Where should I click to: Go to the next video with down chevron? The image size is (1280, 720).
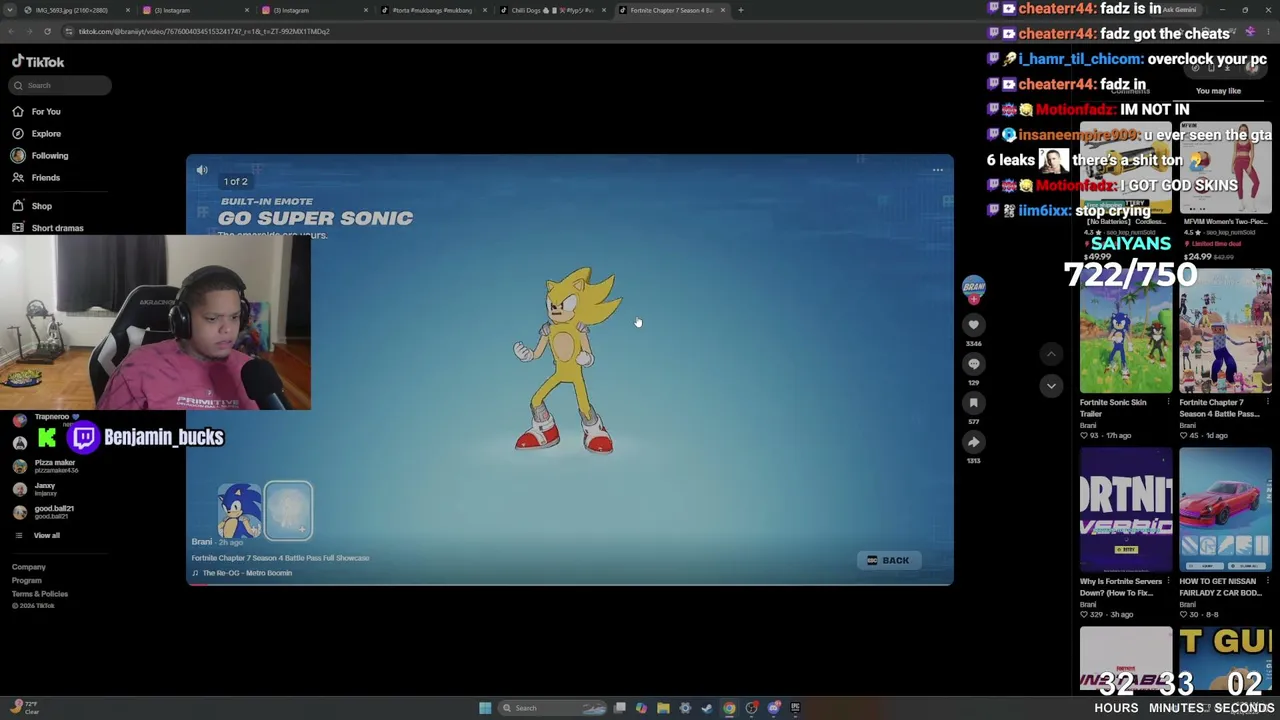[x=1051, y=386]
